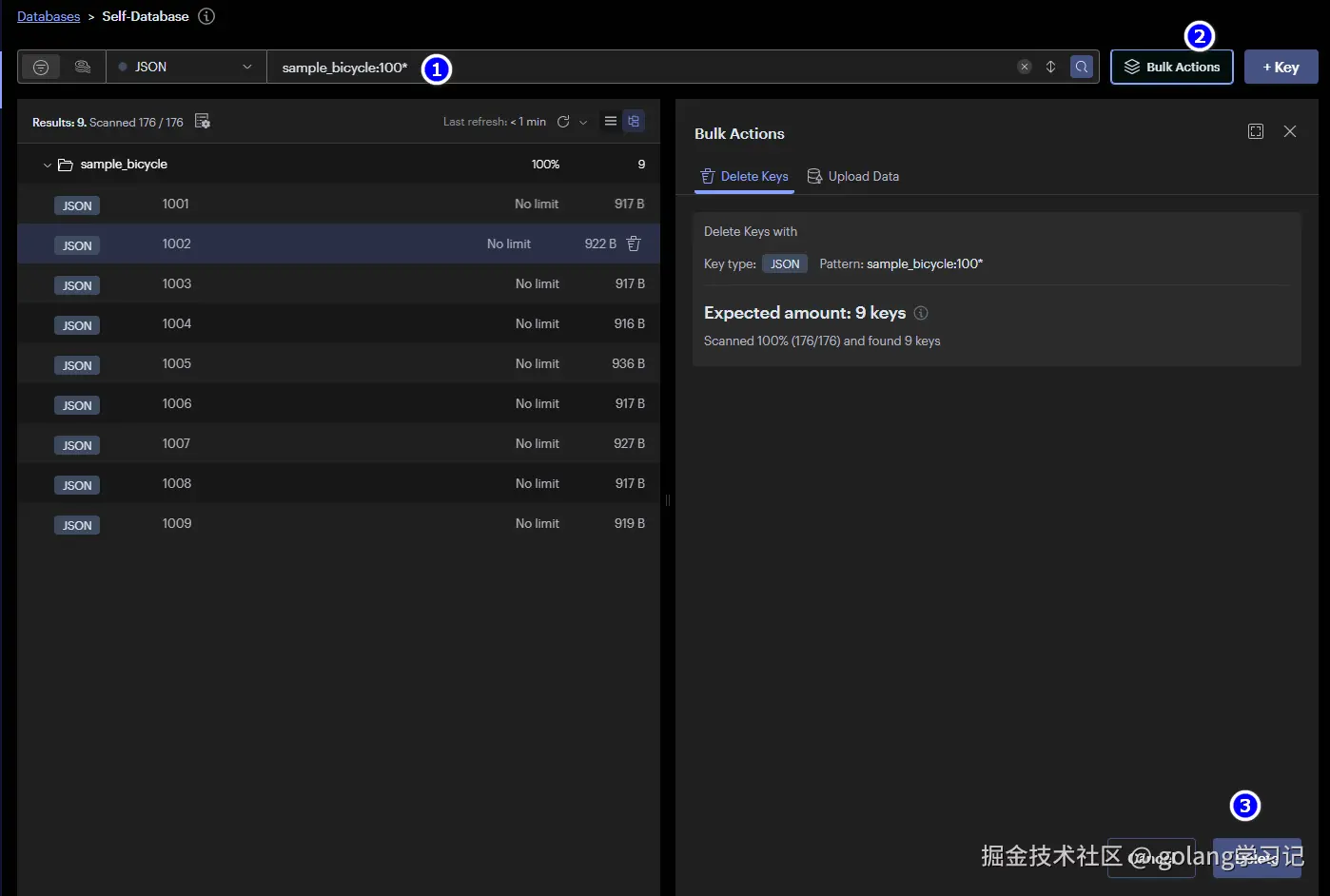
Task: Click the No limit TTL of key 1009
Action: click(538, 523)
